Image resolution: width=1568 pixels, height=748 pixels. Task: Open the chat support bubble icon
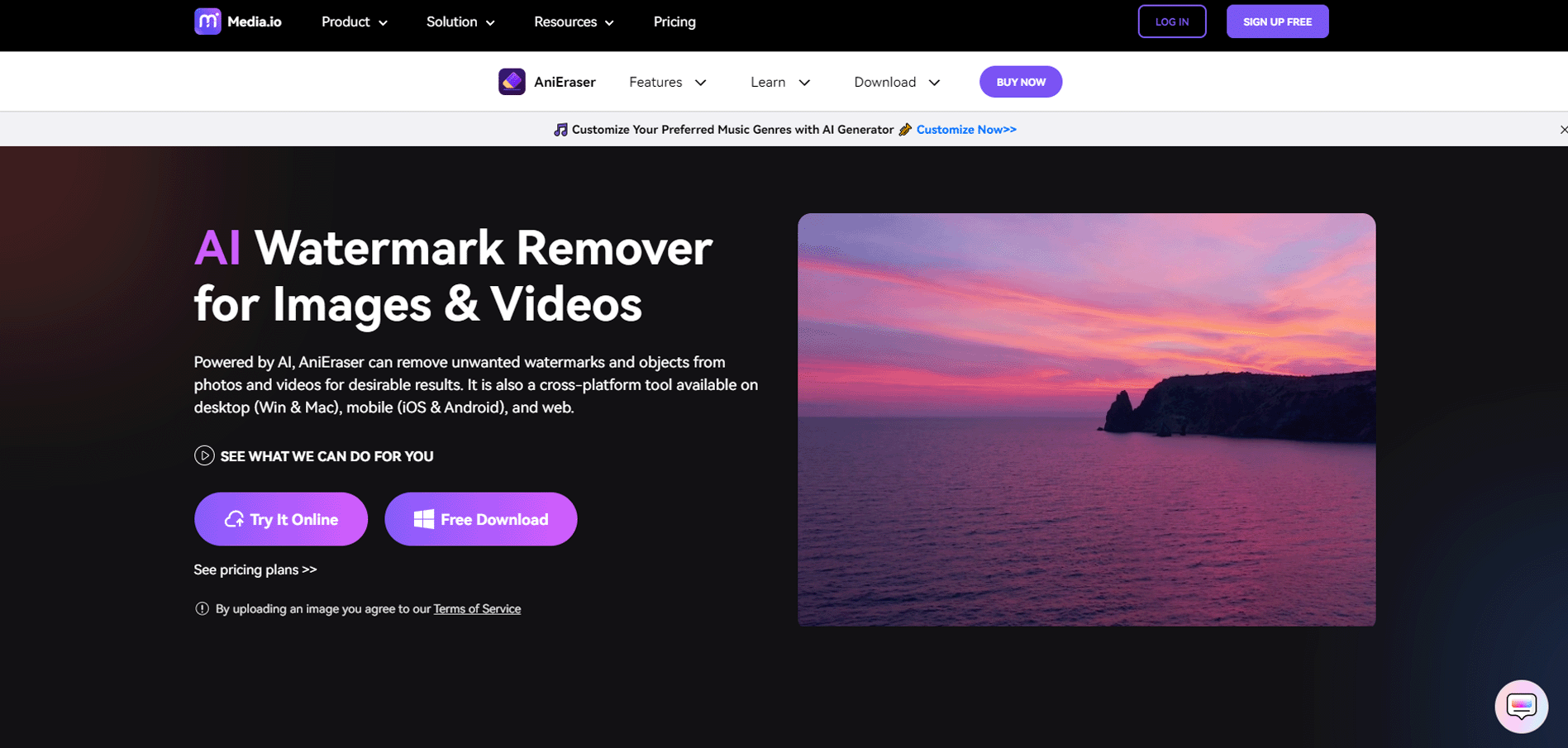click(x=1521, y=707)
